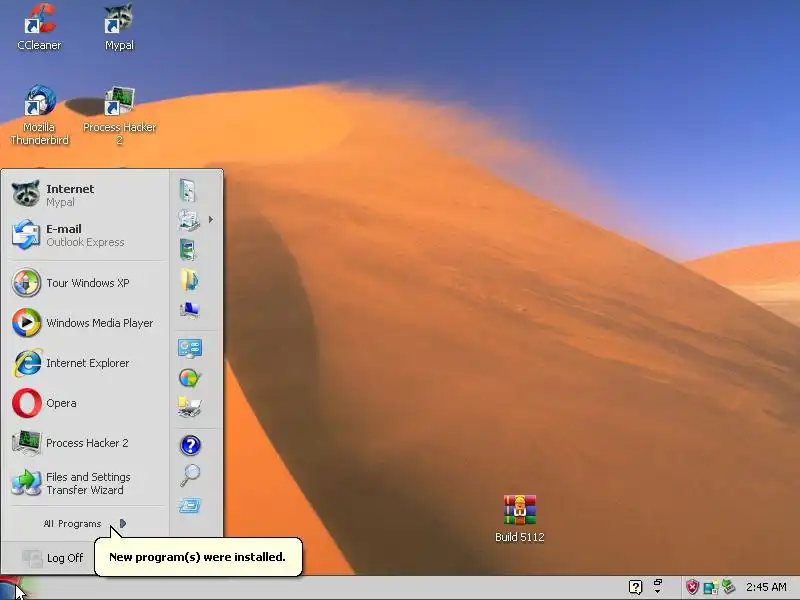Open Set Program Access and Defaults icon

click(x=190, y=378)
